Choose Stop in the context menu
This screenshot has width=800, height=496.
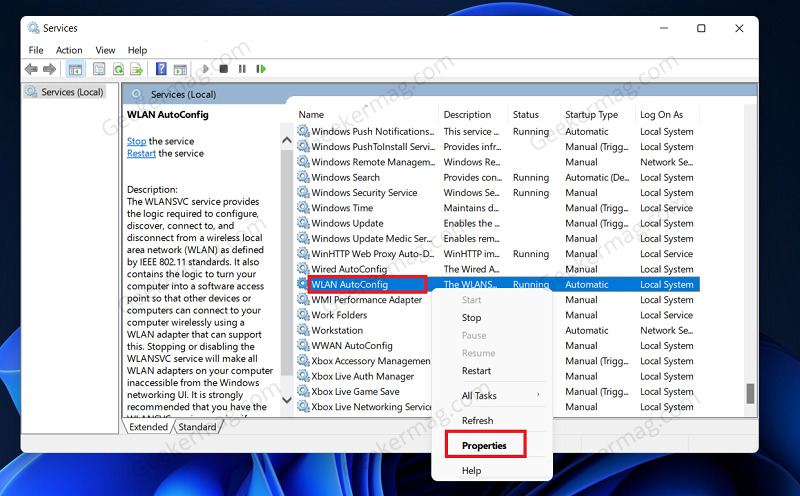pyautogui.click(x=471, y=317)
